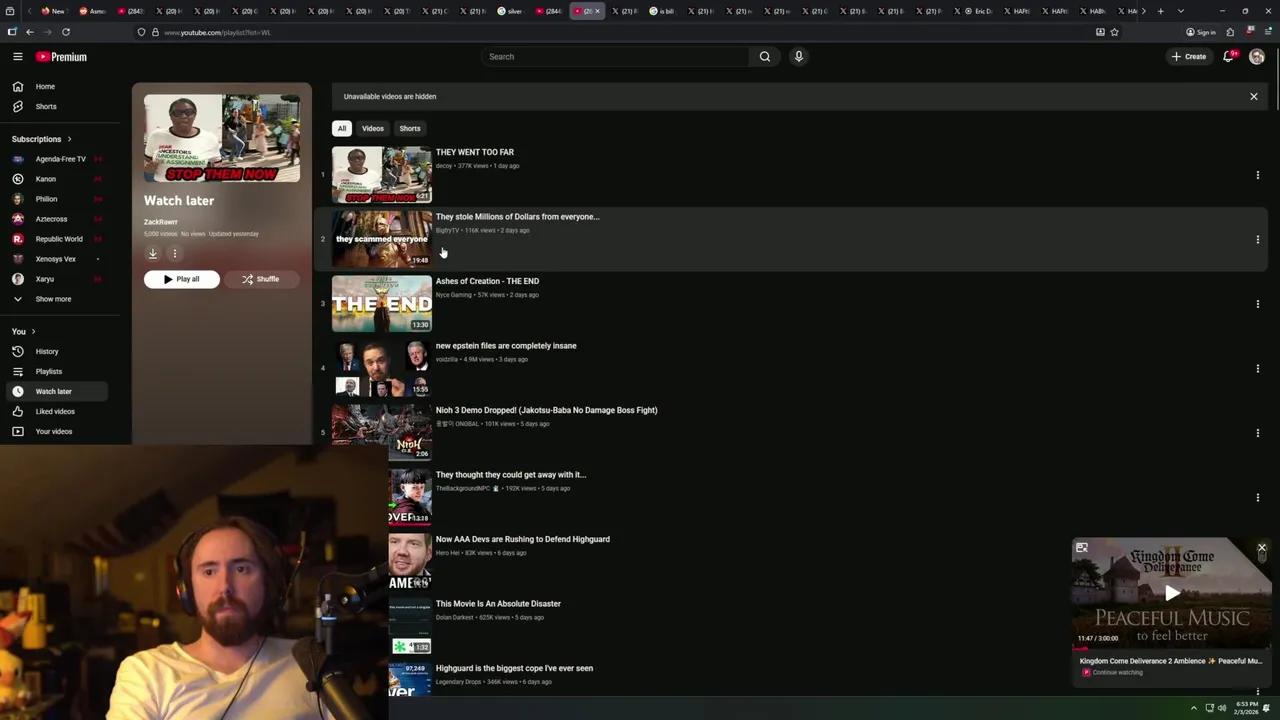Click the YouTube Premium logo
The height and width of the screenshot is (720, 1280).
click(61, 57)
